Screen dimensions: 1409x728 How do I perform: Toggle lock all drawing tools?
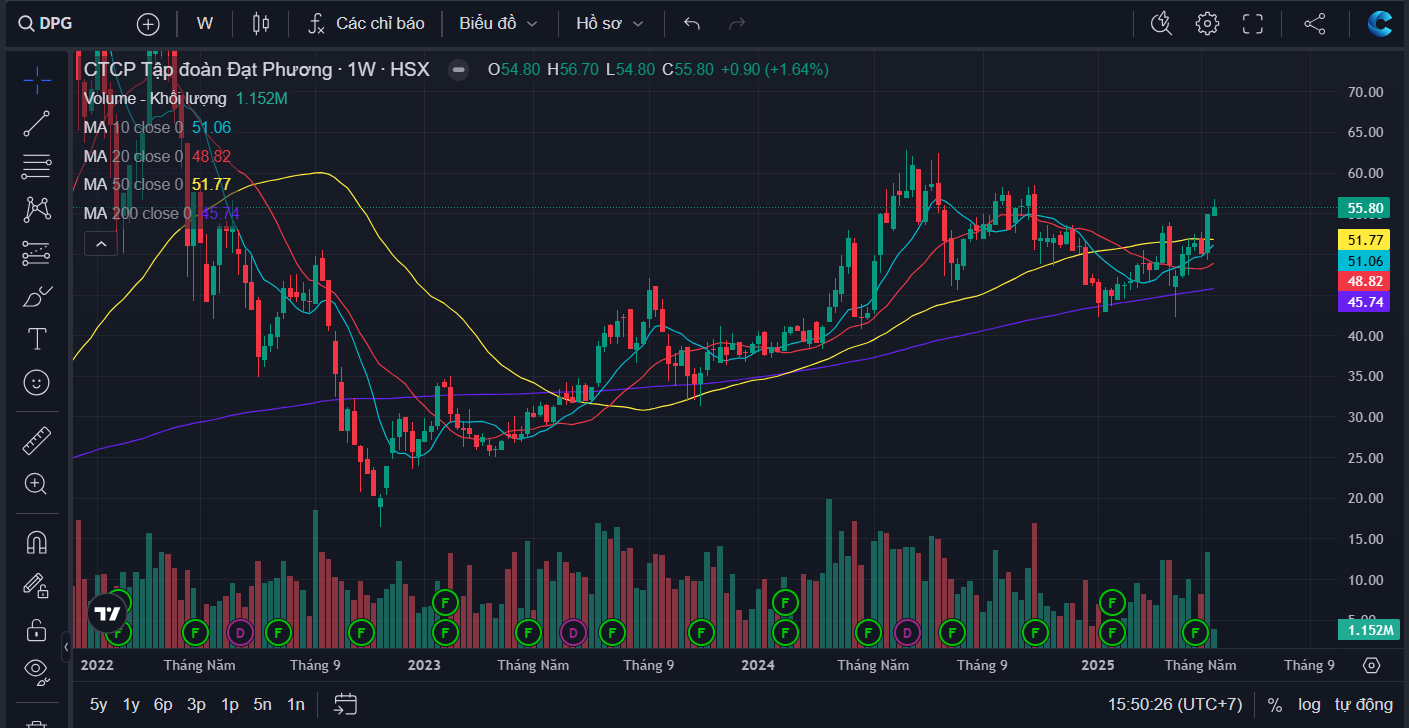(37, 630)
